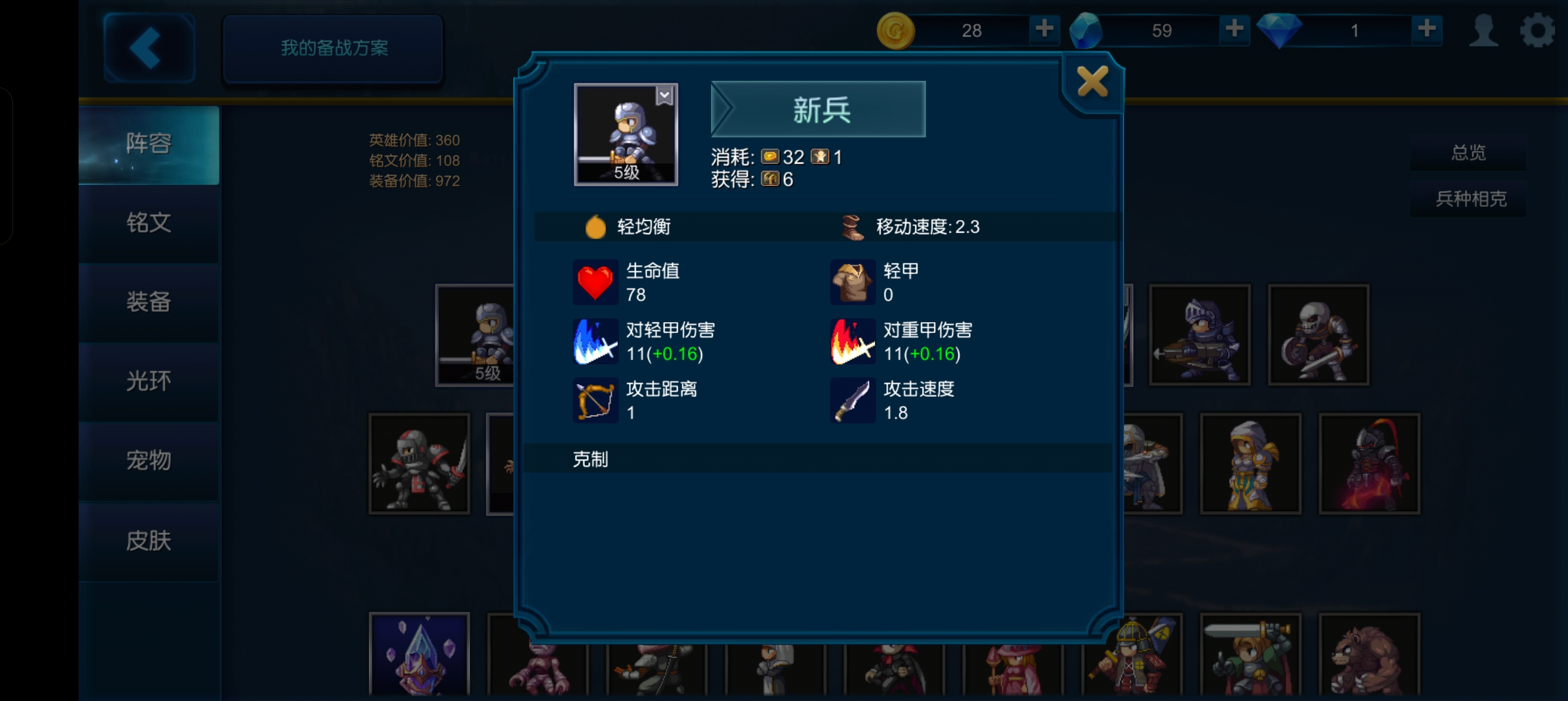The image size is (1568, 701).
Task: Open settings gear icon
Action: click(1537, 29)
